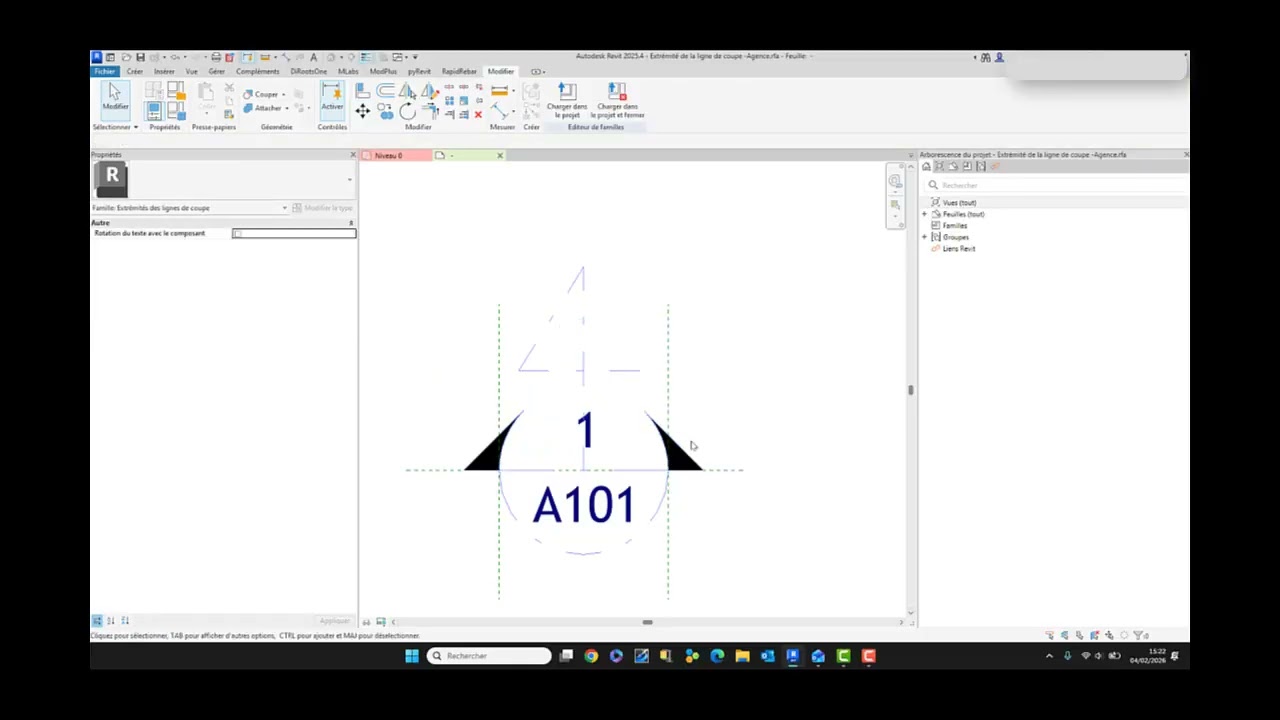1280x720 pixels.
Task: Click the Windows taskbar Rechercher box
Action: 490,656
